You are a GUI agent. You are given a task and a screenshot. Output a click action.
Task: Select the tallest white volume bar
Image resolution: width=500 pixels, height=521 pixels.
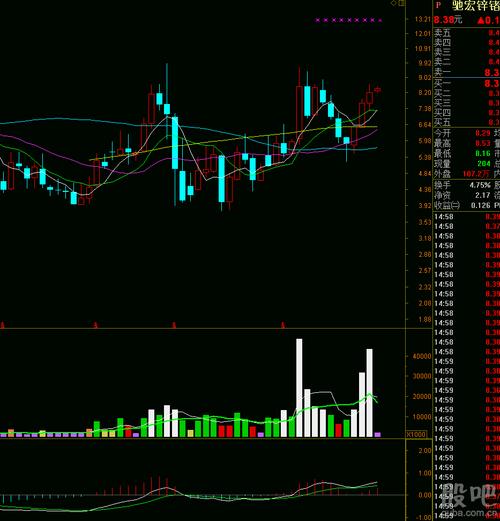299,388
